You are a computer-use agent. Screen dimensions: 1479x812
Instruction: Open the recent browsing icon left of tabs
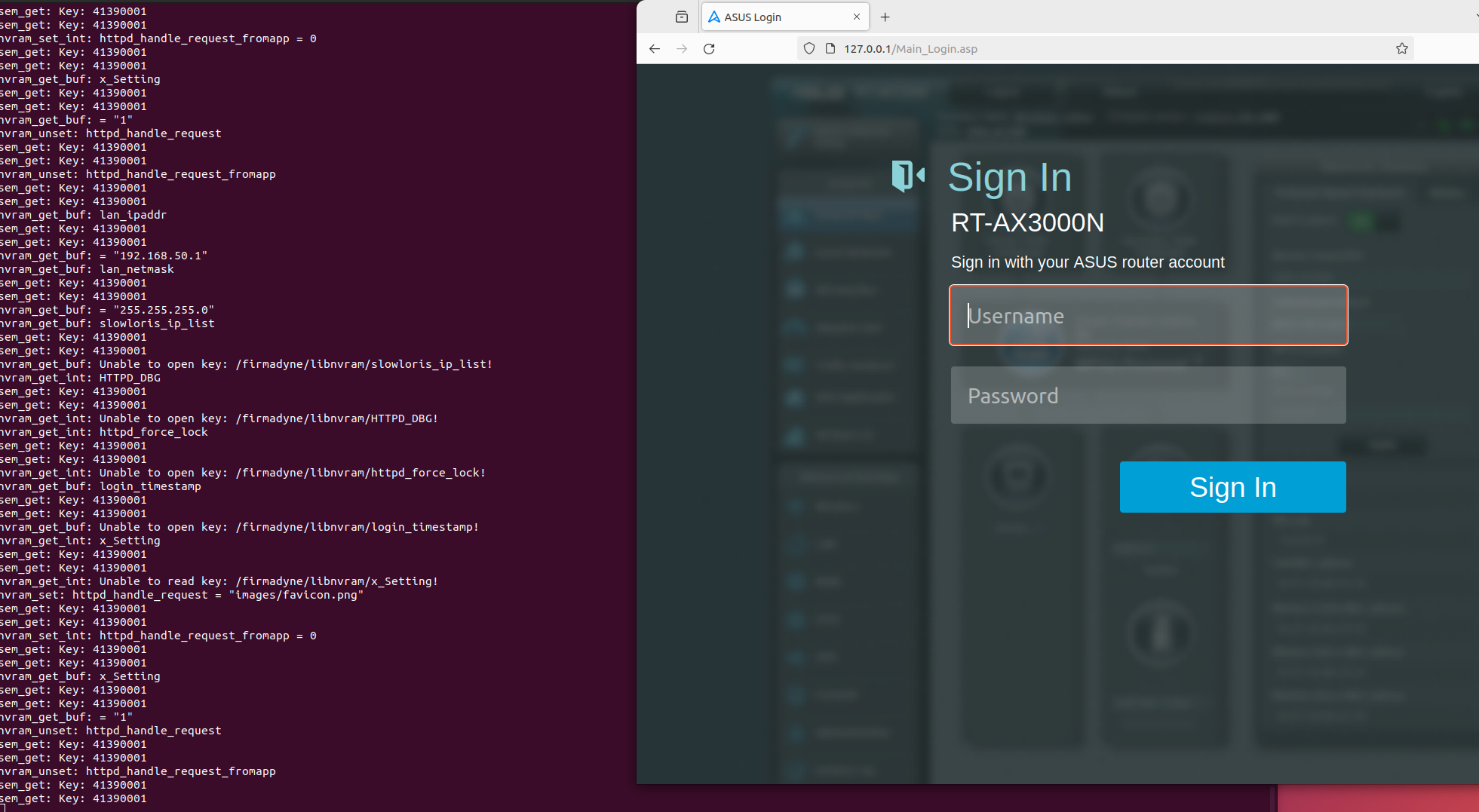(x=682, y=17)
